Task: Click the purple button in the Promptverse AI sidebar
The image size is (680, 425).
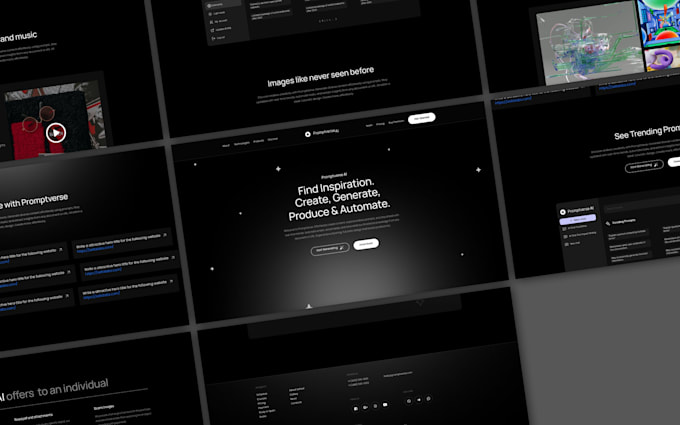Action: 578,219
